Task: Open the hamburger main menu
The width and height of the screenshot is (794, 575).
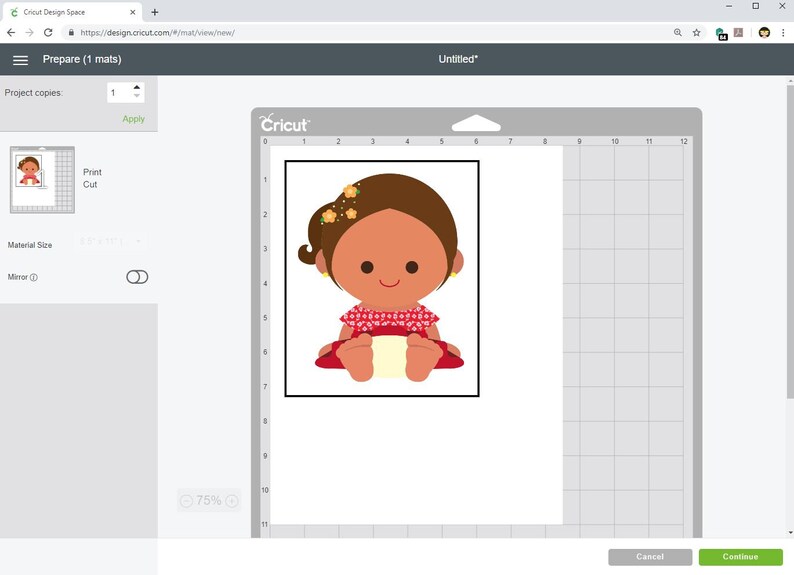Action: pyautogui.click(x=20, y=60)
